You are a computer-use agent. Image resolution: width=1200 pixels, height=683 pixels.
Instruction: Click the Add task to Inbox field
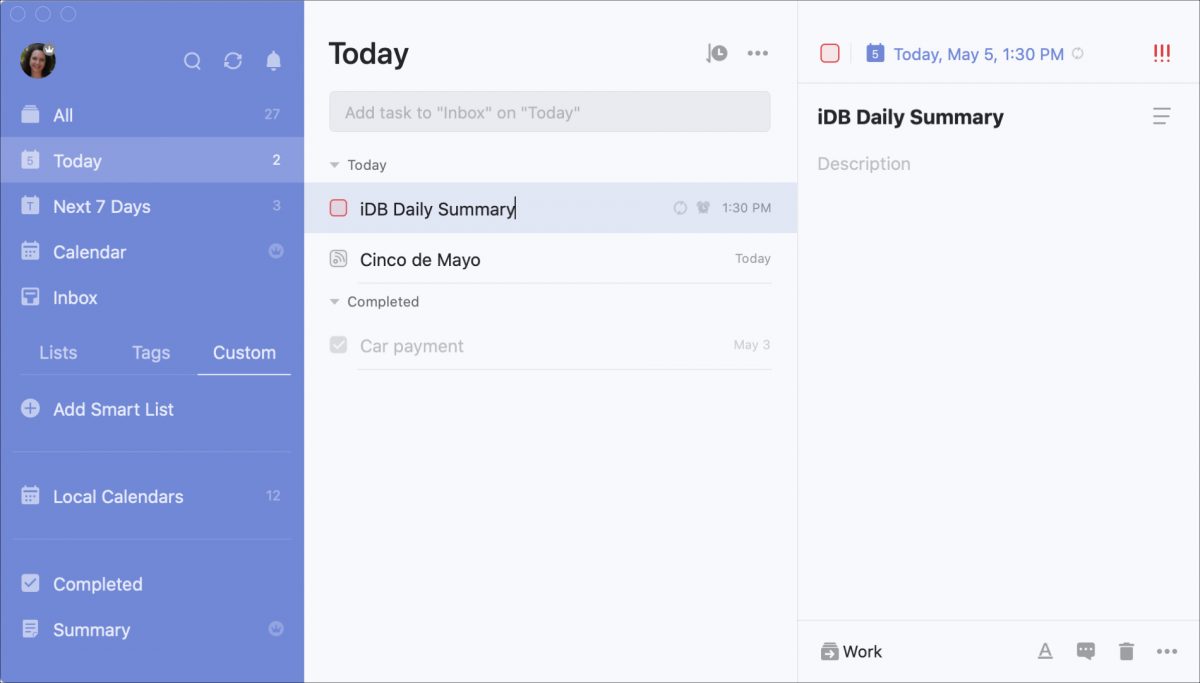click(549, 111)
